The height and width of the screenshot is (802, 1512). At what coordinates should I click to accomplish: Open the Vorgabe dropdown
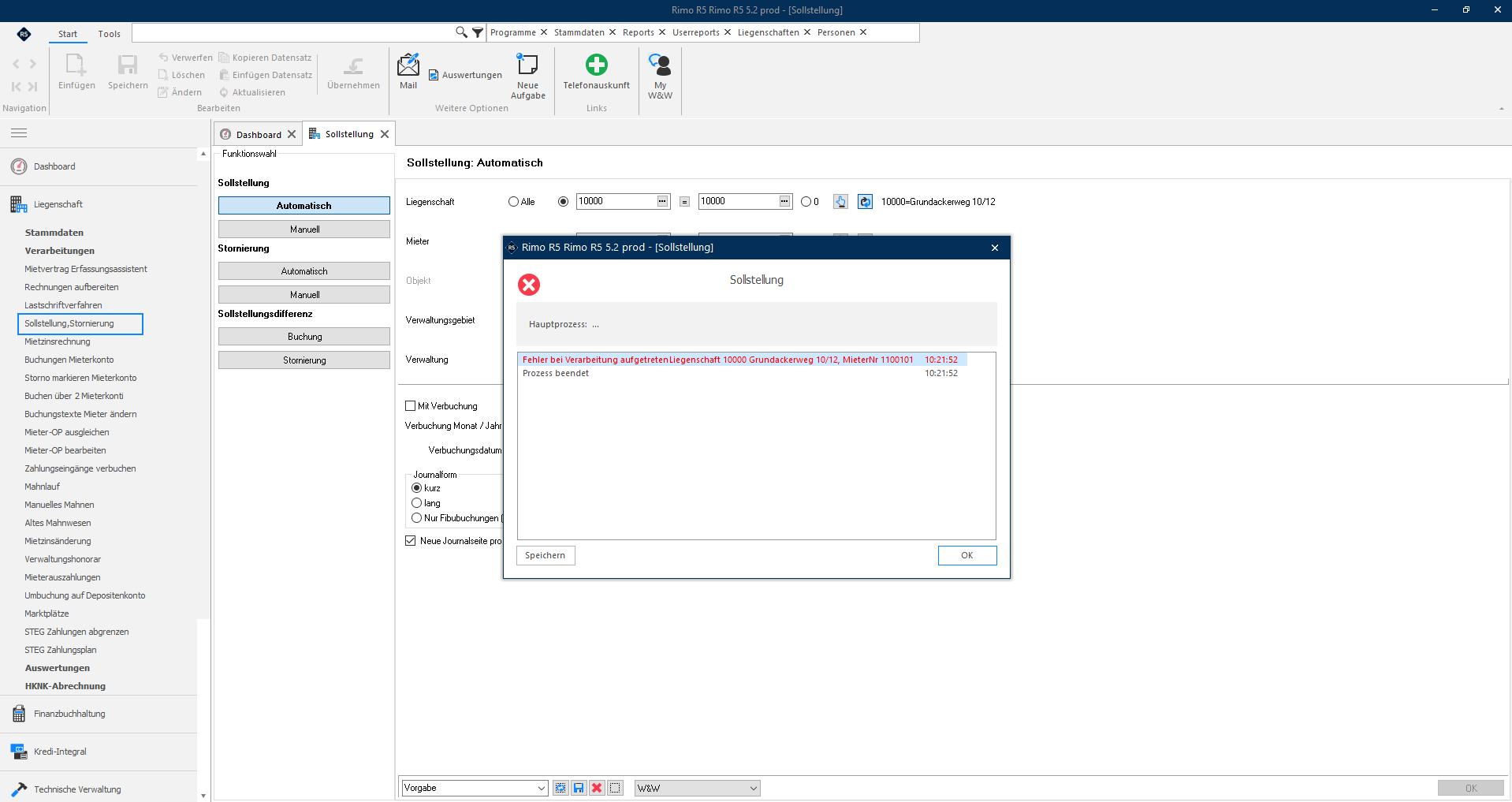coord(475,788)
